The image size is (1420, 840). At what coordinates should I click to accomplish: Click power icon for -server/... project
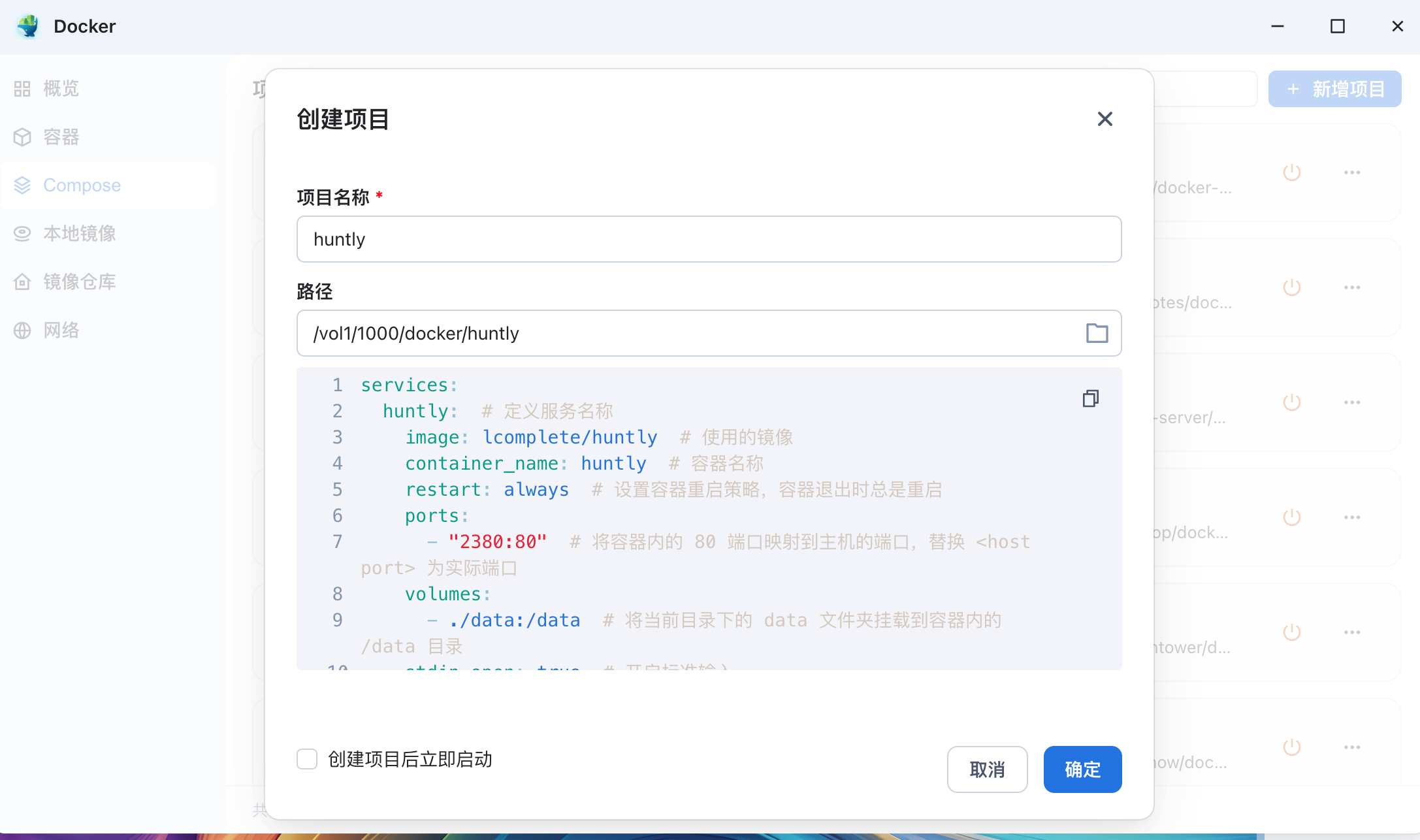1291,402
